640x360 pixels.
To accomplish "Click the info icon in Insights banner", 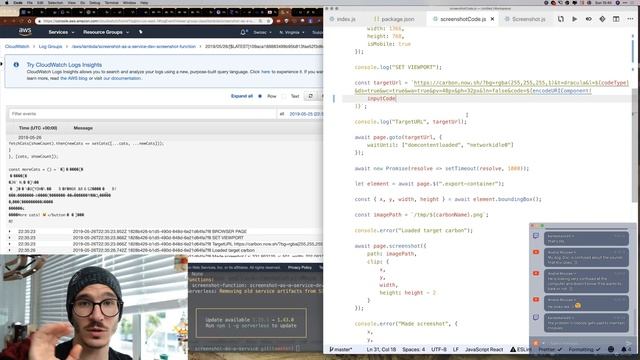I will point(16,64).
